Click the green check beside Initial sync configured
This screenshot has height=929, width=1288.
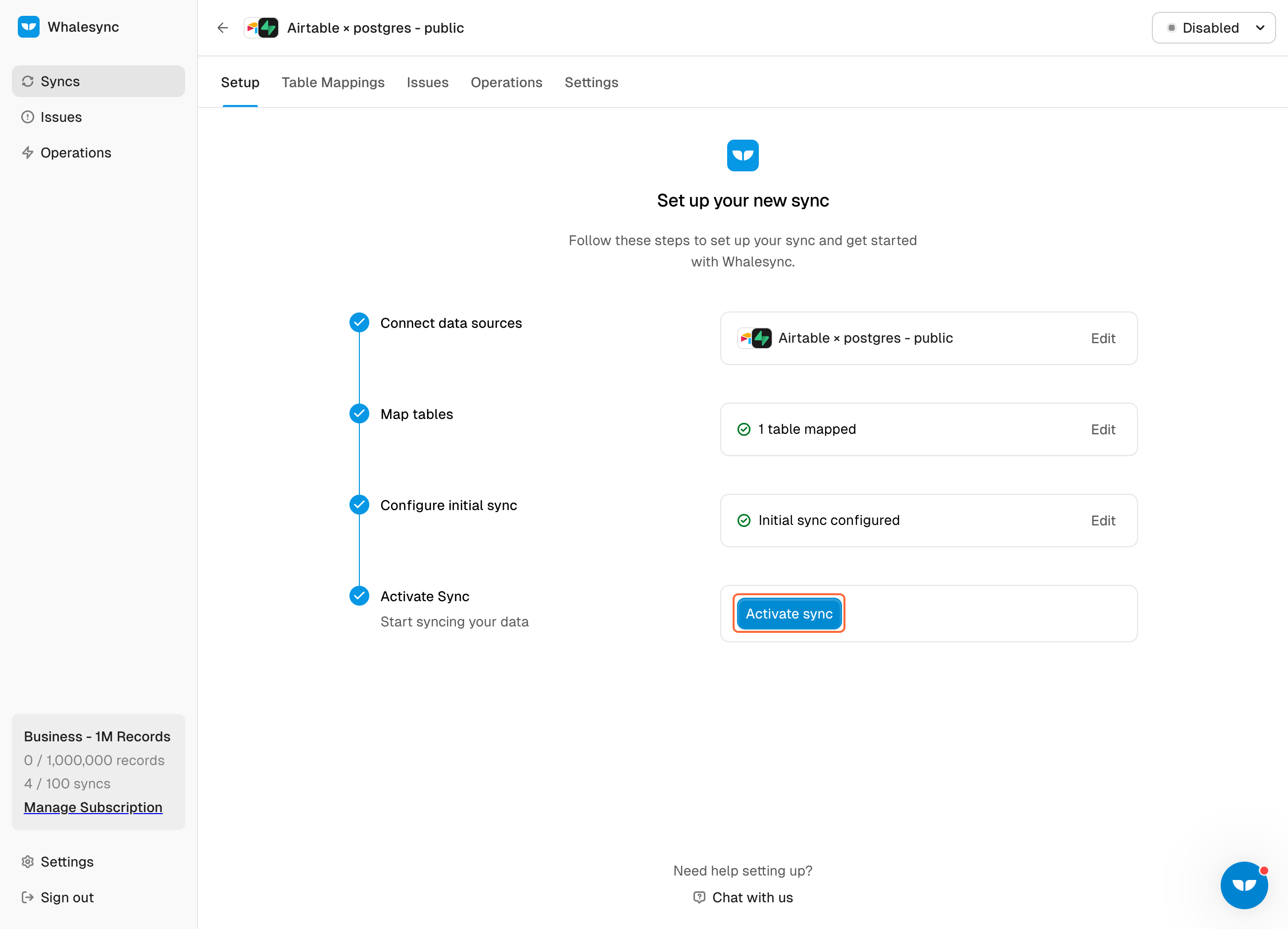[x=744, y=520]
